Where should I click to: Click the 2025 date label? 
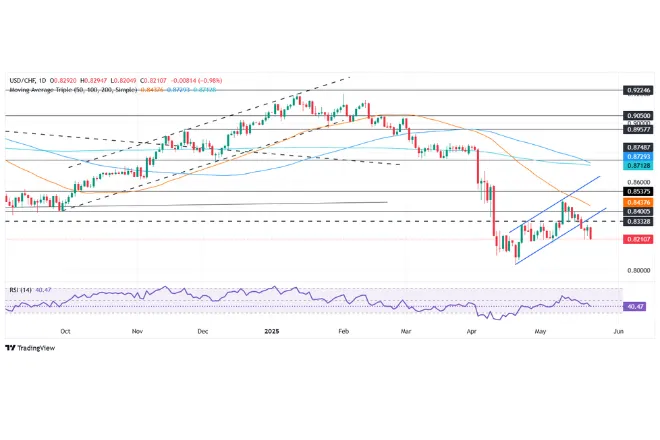[x=271, y=331]
